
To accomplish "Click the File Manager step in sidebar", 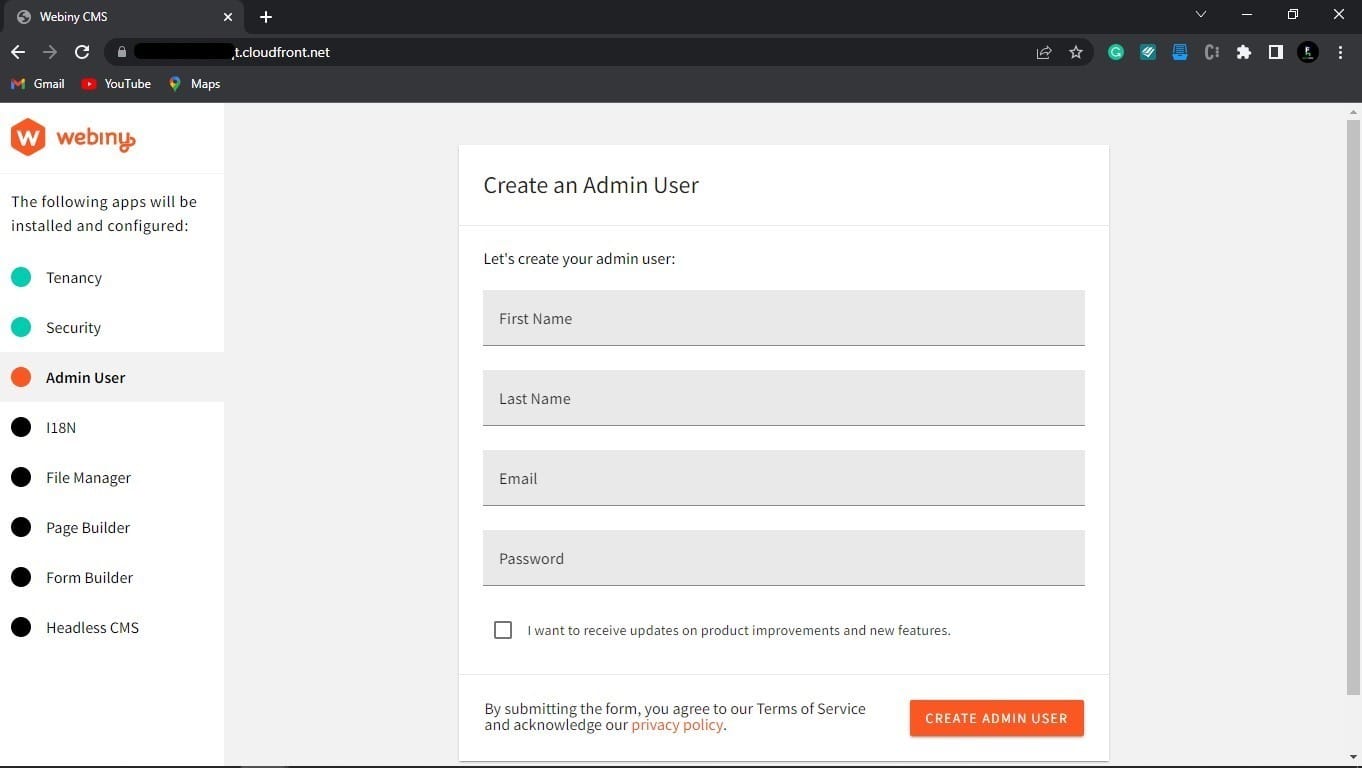I will pos(88,477).
